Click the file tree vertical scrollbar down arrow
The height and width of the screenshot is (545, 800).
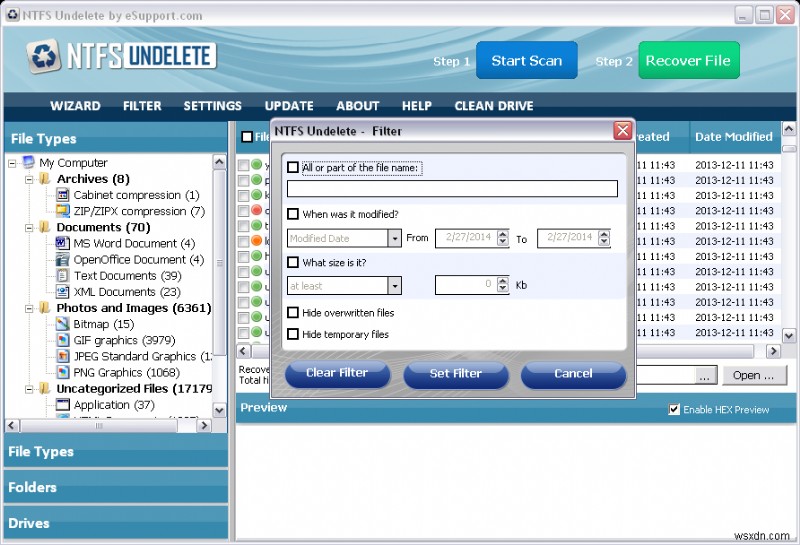point(219,410)
